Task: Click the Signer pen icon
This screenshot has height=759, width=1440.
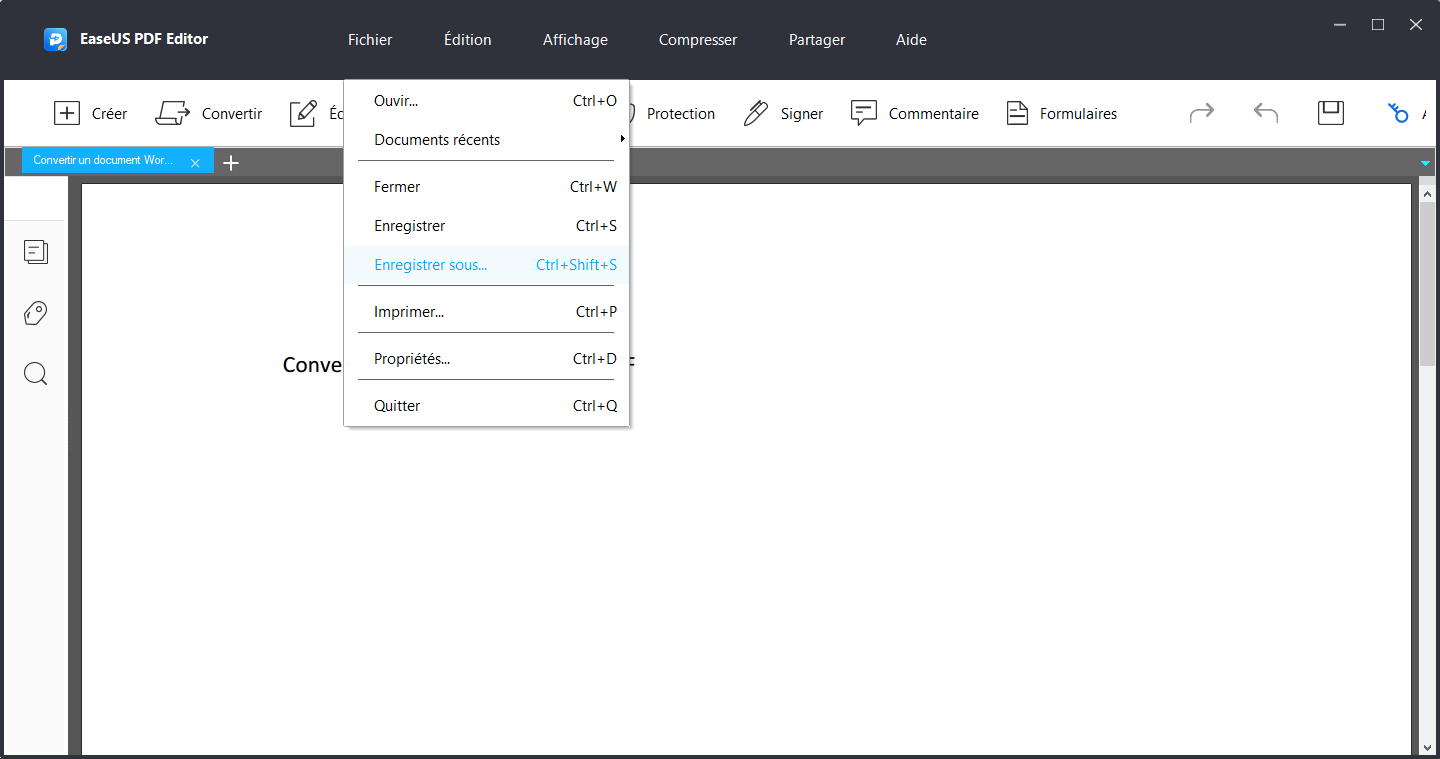Action: coord(755,113)
